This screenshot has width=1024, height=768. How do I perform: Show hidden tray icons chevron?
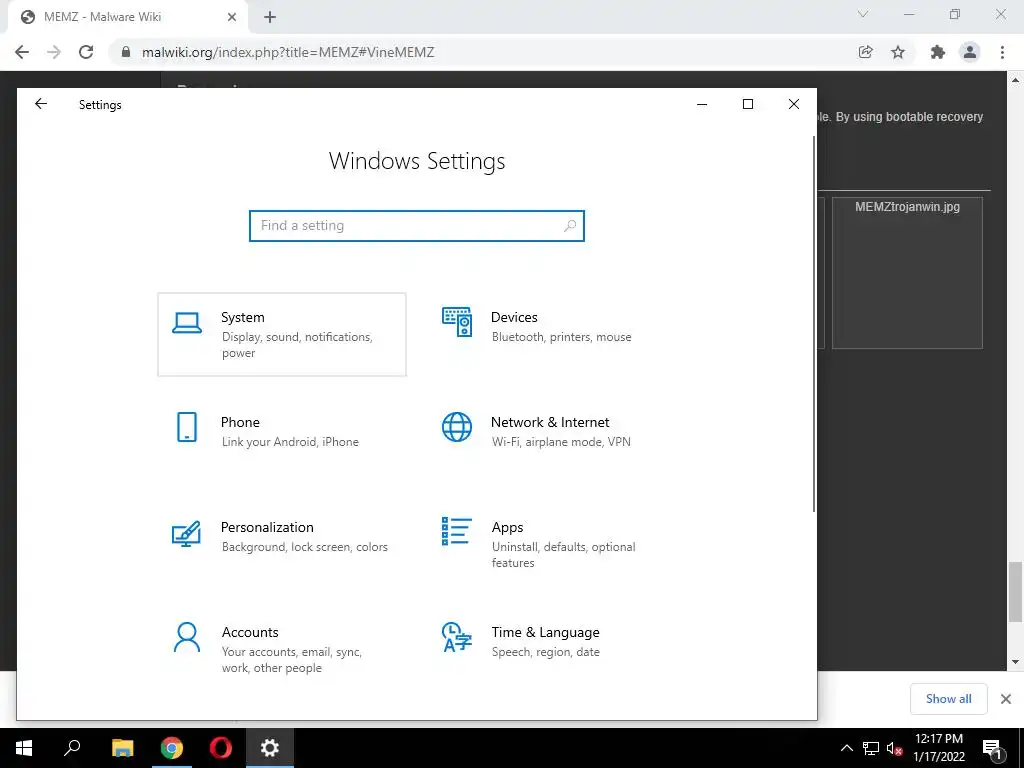coord(846,748)
